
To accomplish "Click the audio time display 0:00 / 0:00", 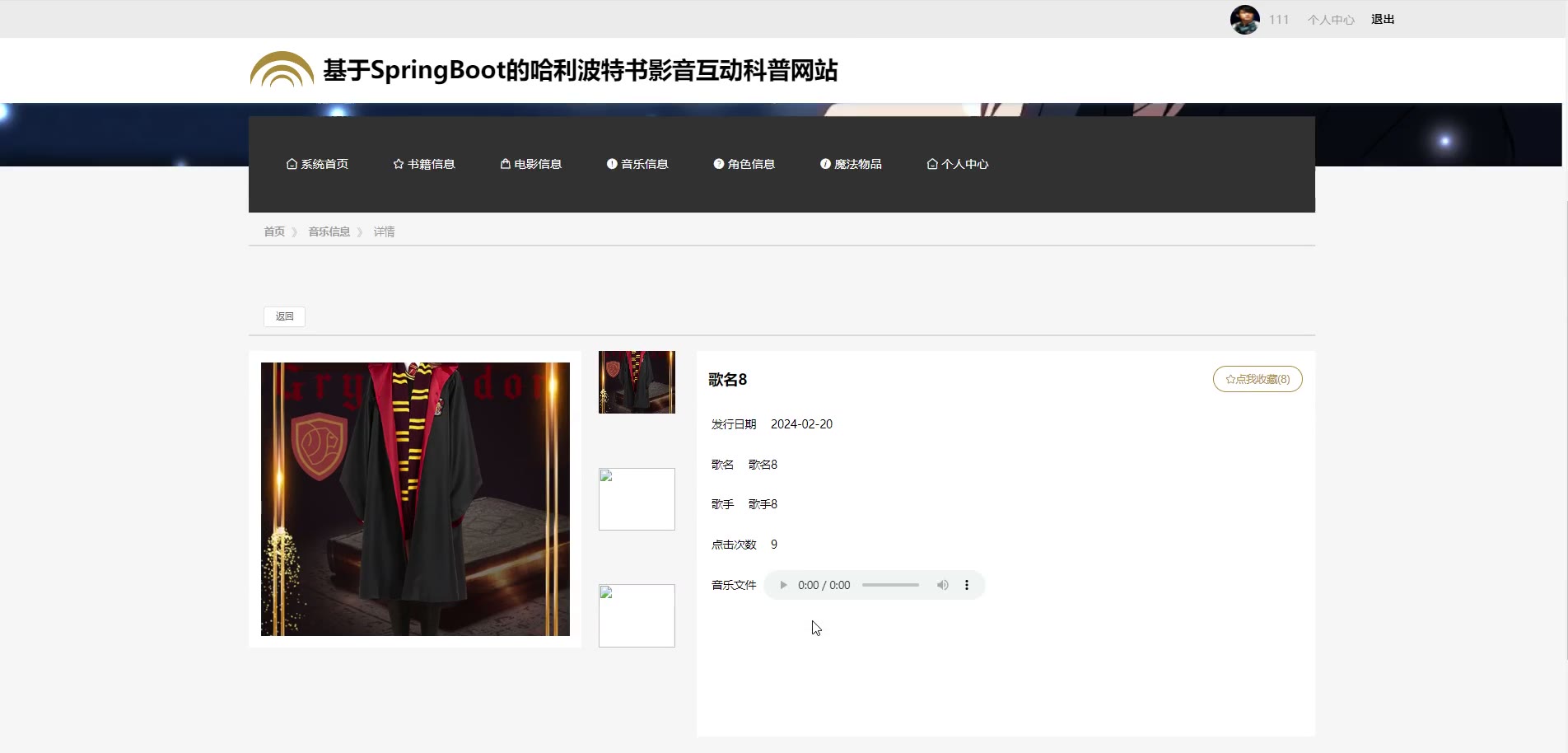I will pyautogui.click(x=824, y=585).
